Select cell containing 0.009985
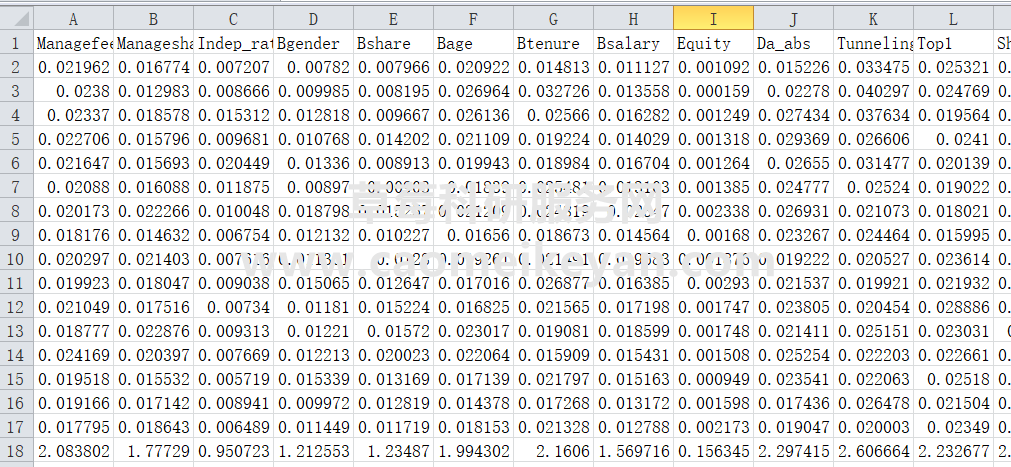The image size is (1011, 467). [313, 91]
